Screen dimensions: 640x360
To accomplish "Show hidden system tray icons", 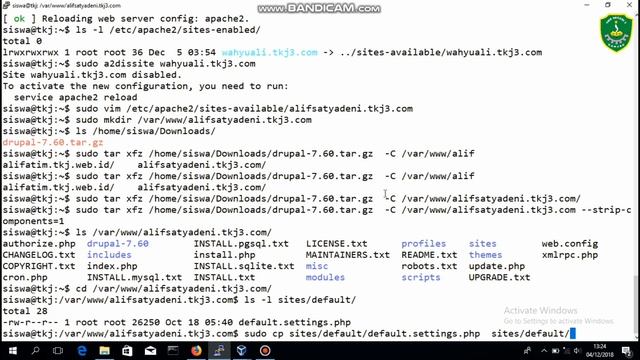I will pyautogui.click(x=544, y=351).
